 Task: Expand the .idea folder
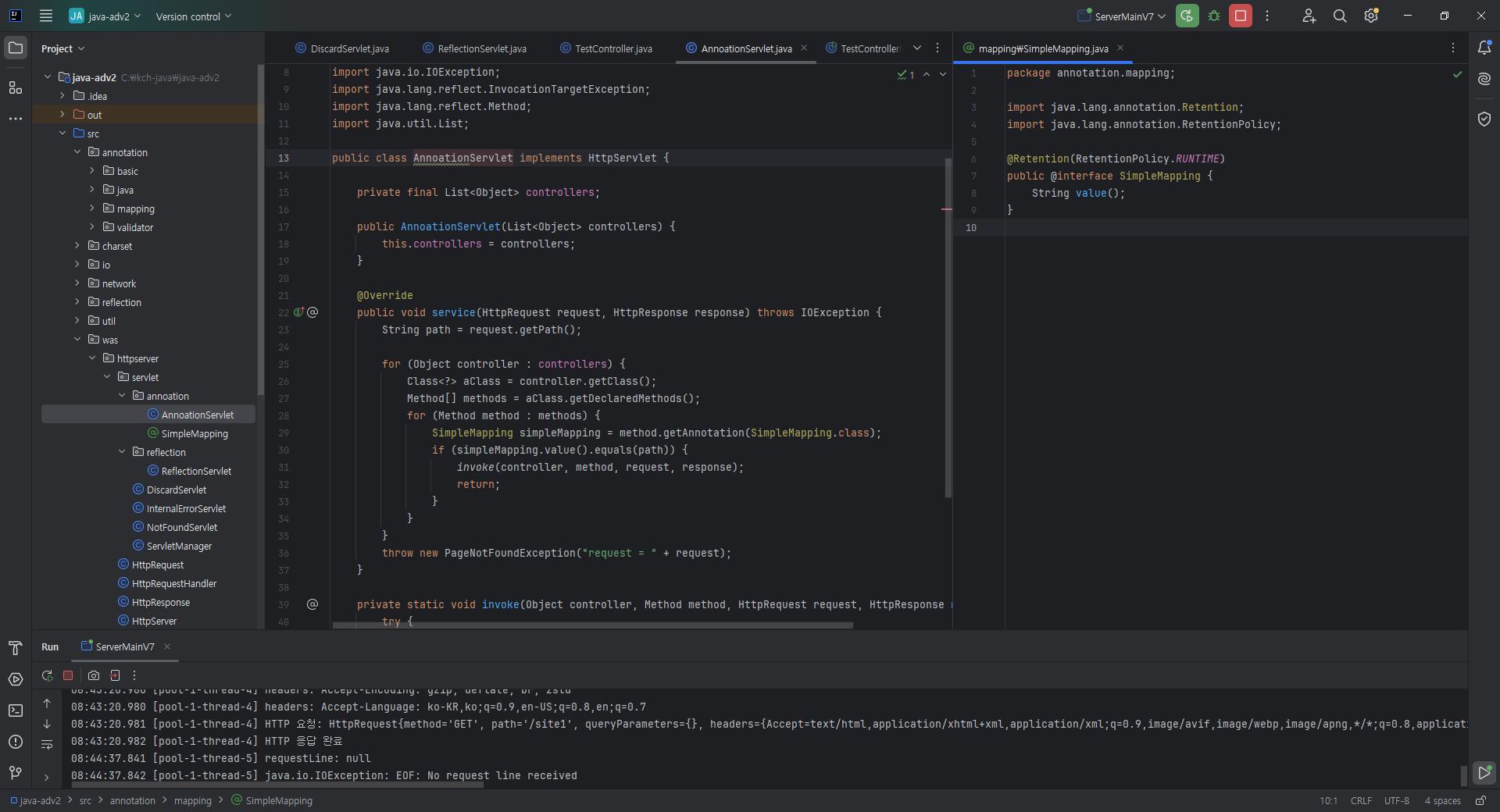point(62,96)
